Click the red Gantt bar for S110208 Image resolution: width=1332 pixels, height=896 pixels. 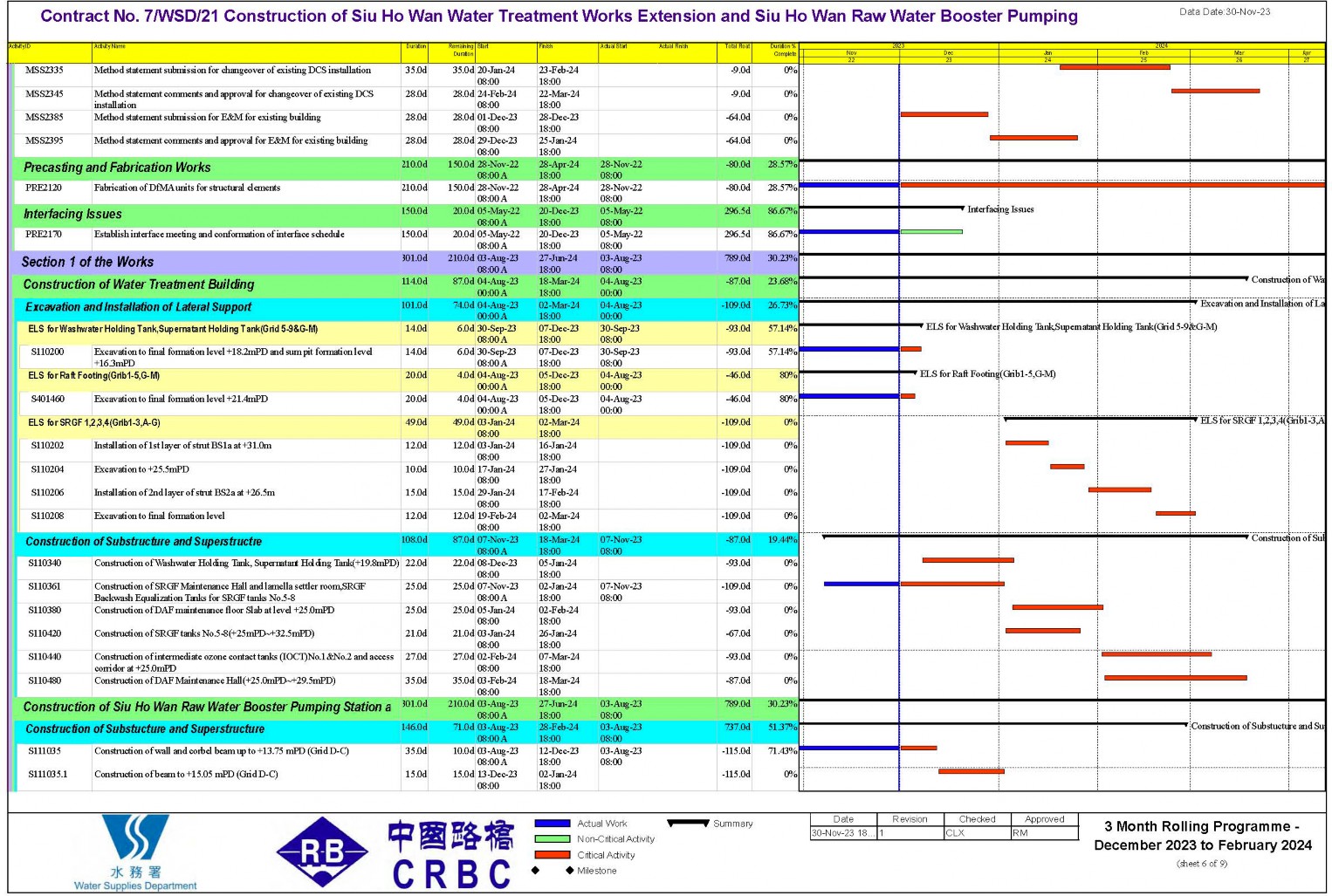tap(1176, 514)
